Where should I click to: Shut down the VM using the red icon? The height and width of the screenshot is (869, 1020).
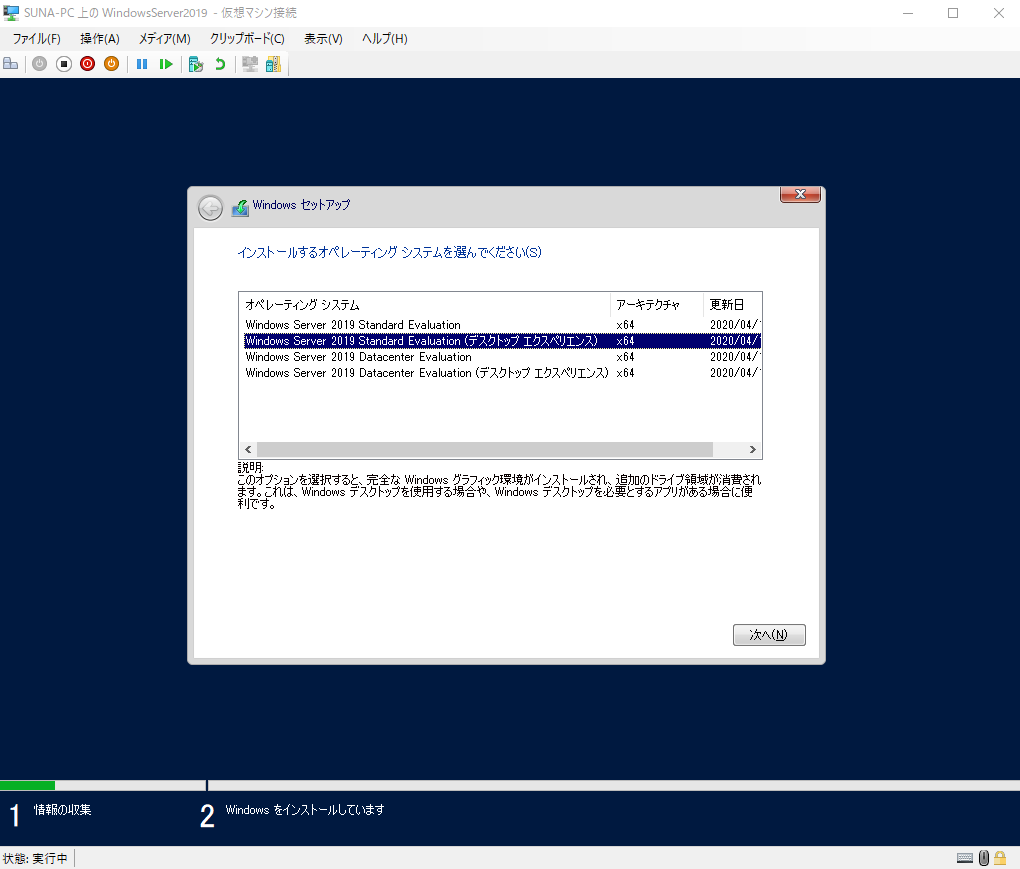click(x=88, y=64)
